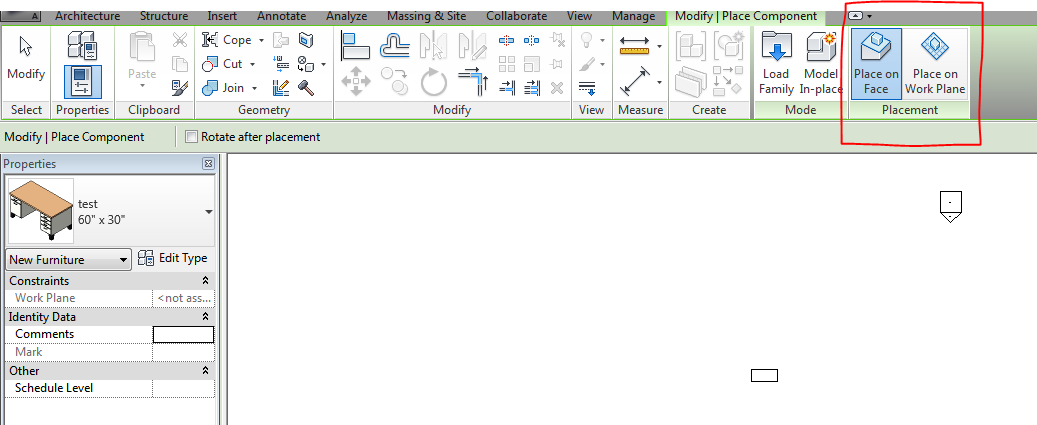Enable Rotate after placement checkbox
This screenshot has height=425, width=1037.
(192, 137)
